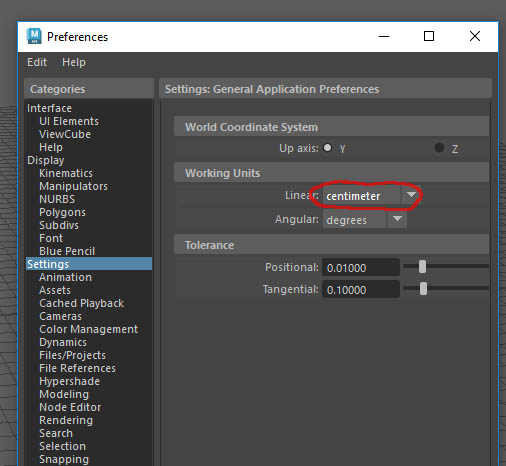Click the Tangential tolerance value field
Screen dimensions: 506x466
click(361, 289)
